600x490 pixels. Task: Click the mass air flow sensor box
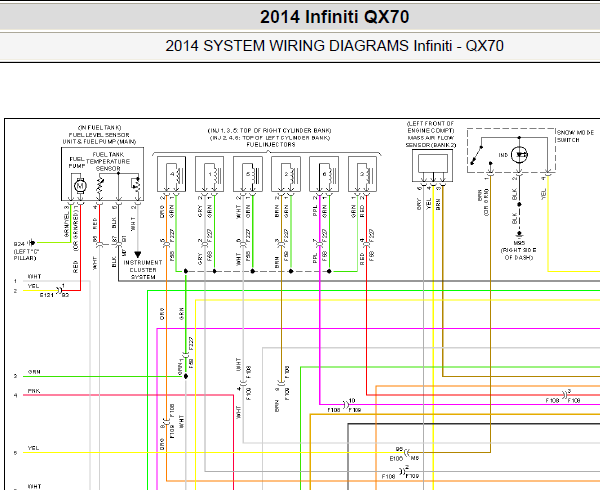(432, 166)
